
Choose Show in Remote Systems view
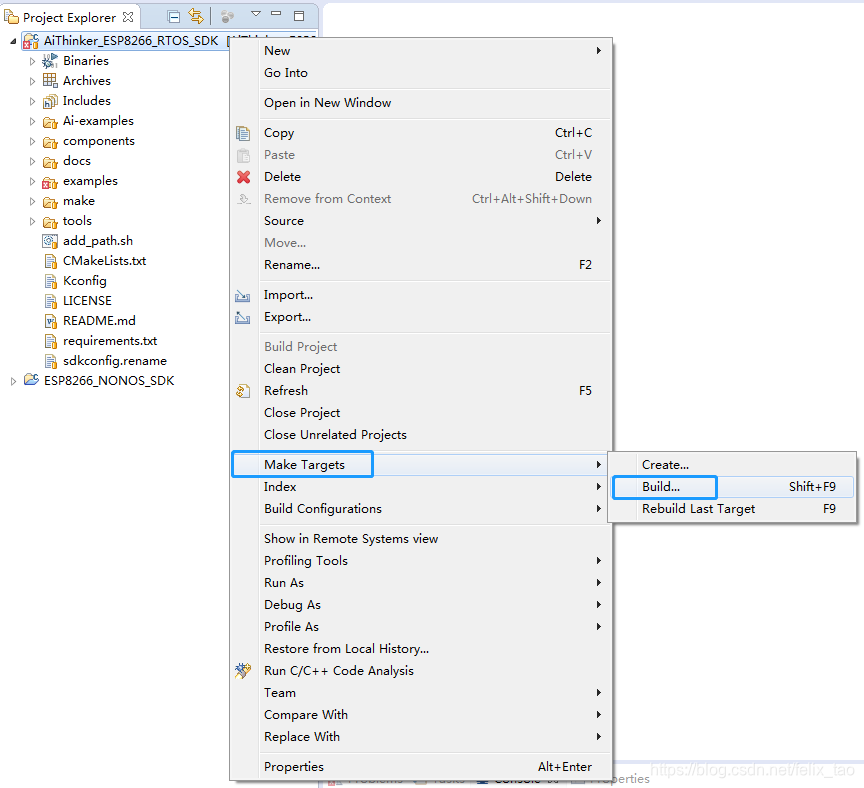pyautogui.click(x=422, y=539)
